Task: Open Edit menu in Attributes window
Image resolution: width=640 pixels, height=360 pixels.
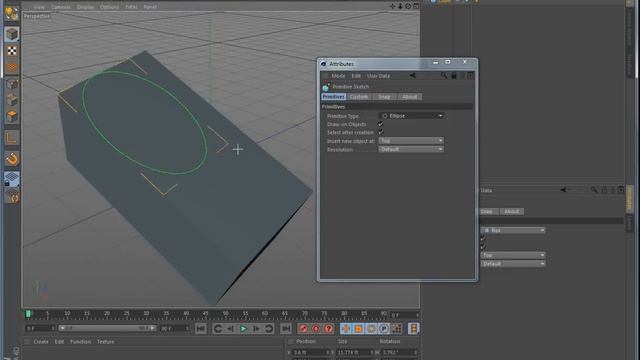Action: coord(356,76)
